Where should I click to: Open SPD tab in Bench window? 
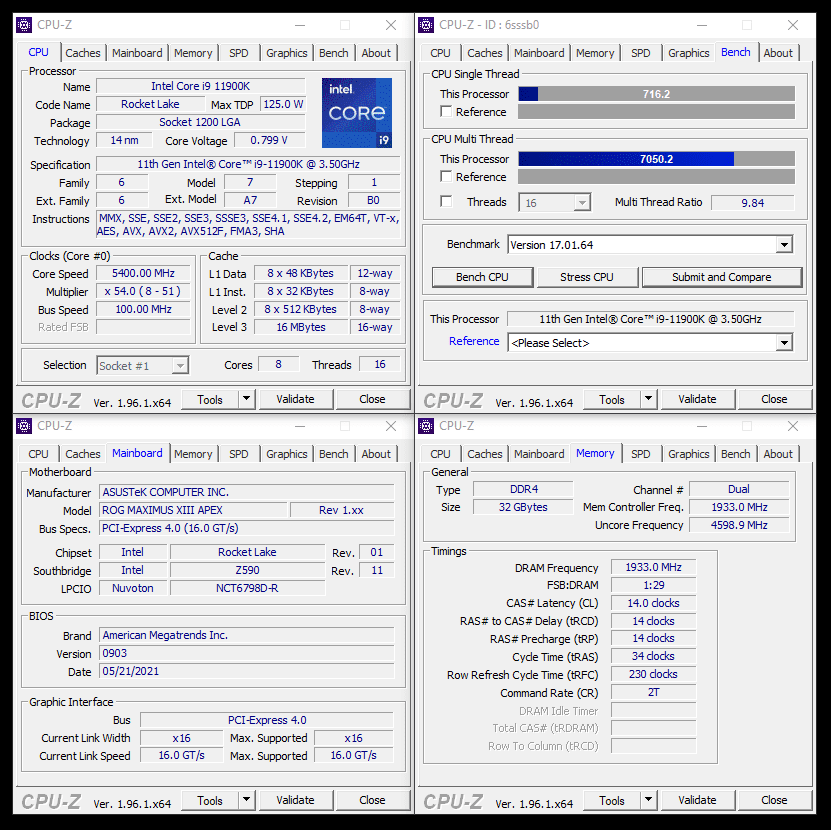pyautogui.click(x=640, y=53)
